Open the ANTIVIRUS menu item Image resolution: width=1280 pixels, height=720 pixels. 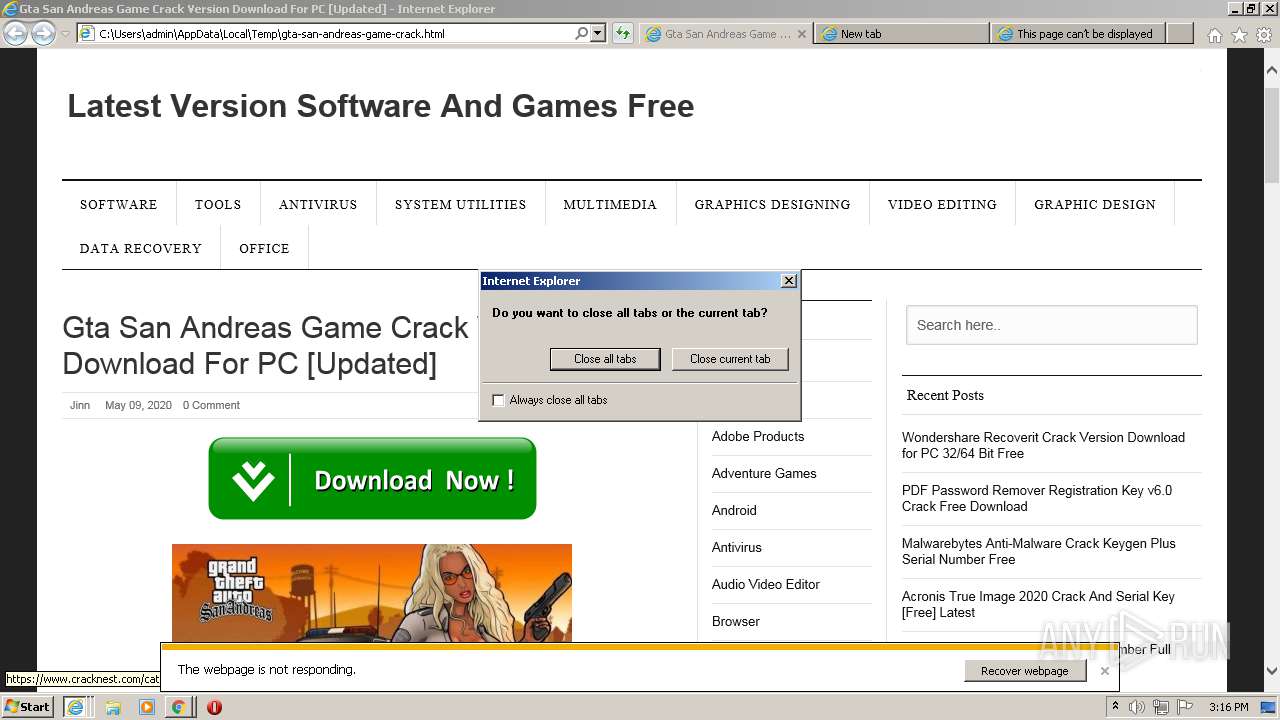[318, 204]
